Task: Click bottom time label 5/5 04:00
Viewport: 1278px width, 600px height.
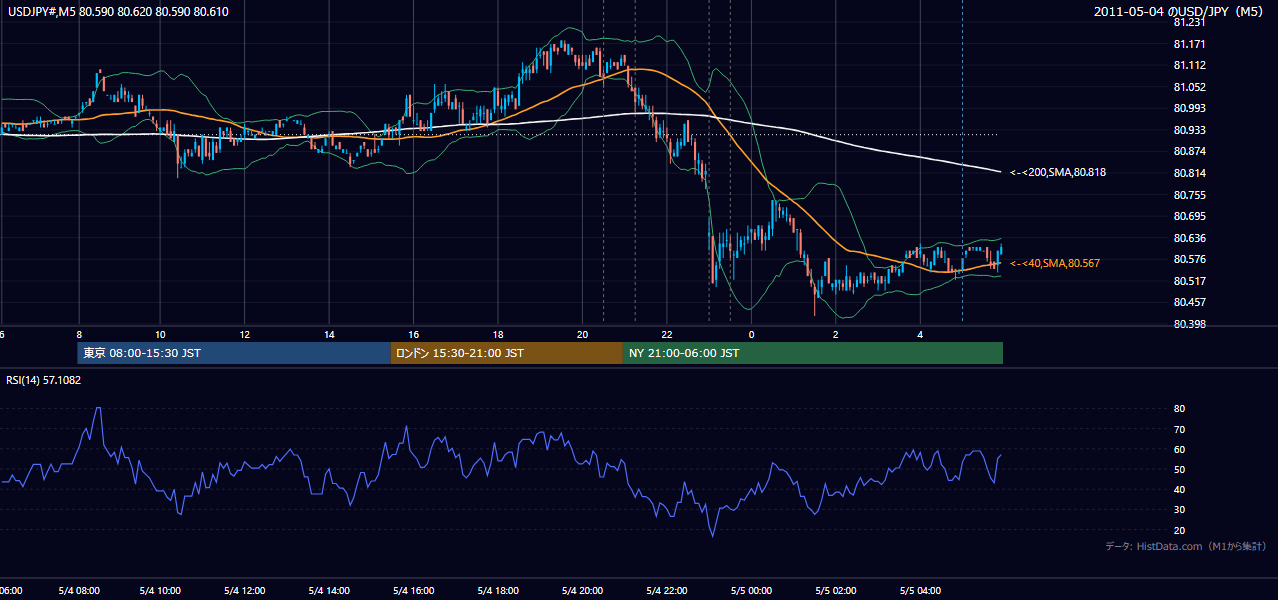Action: coord(919,591)
